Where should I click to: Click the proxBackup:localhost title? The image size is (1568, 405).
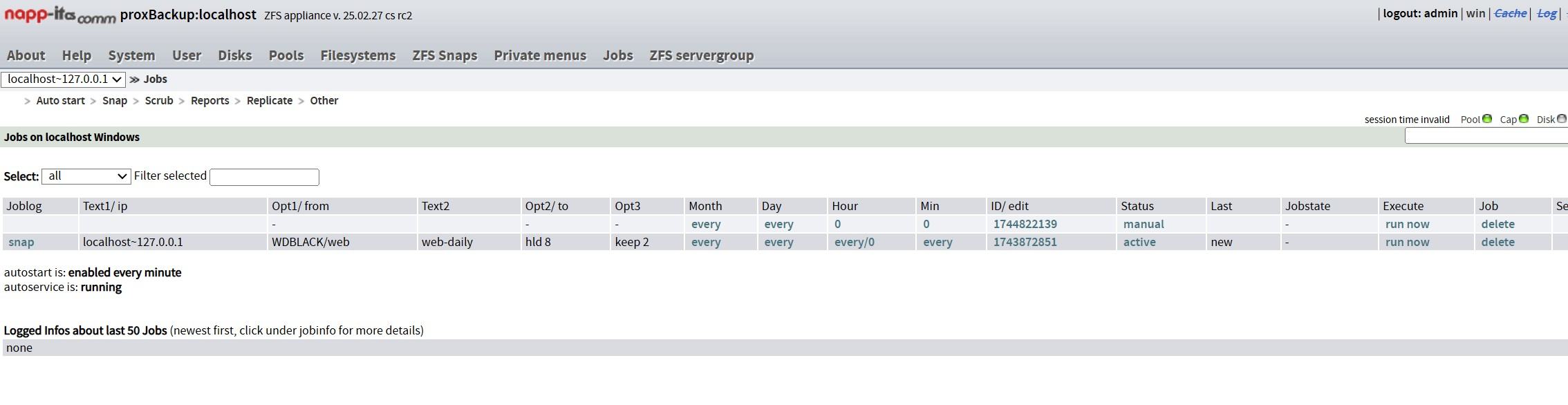188,15
